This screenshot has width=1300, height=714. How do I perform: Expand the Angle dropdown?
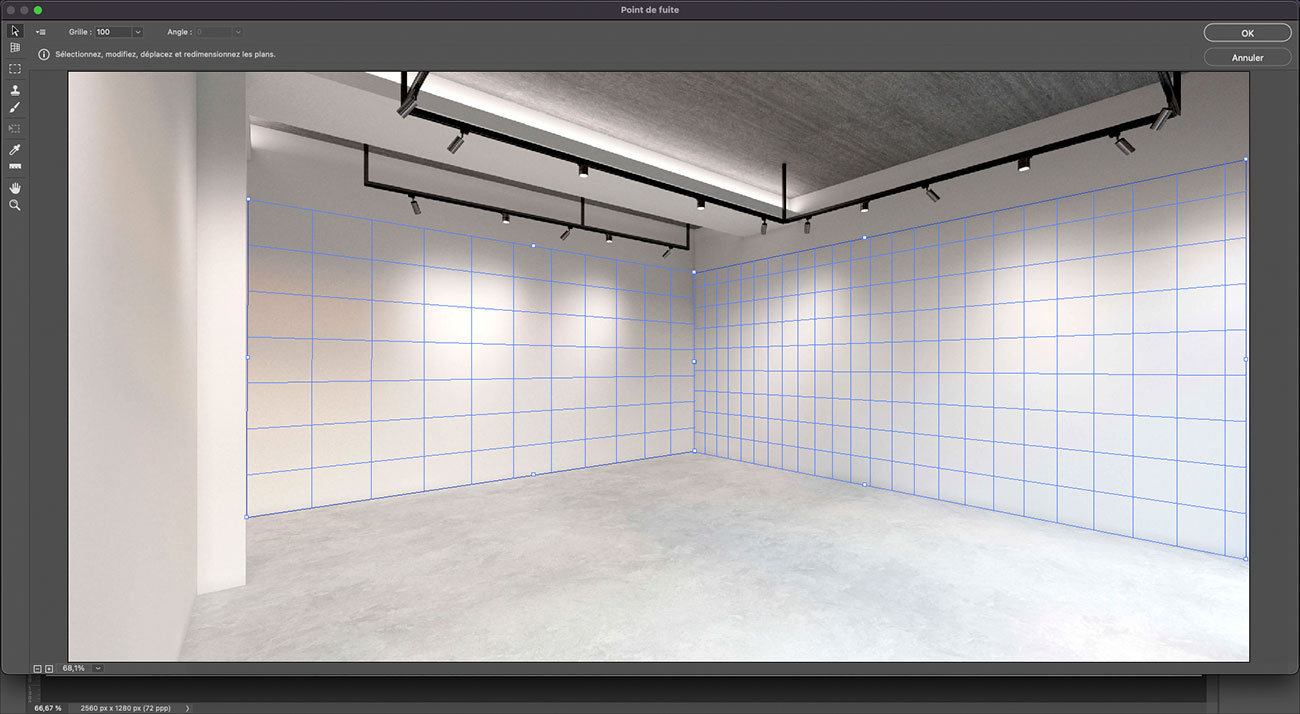click(238, 32)
